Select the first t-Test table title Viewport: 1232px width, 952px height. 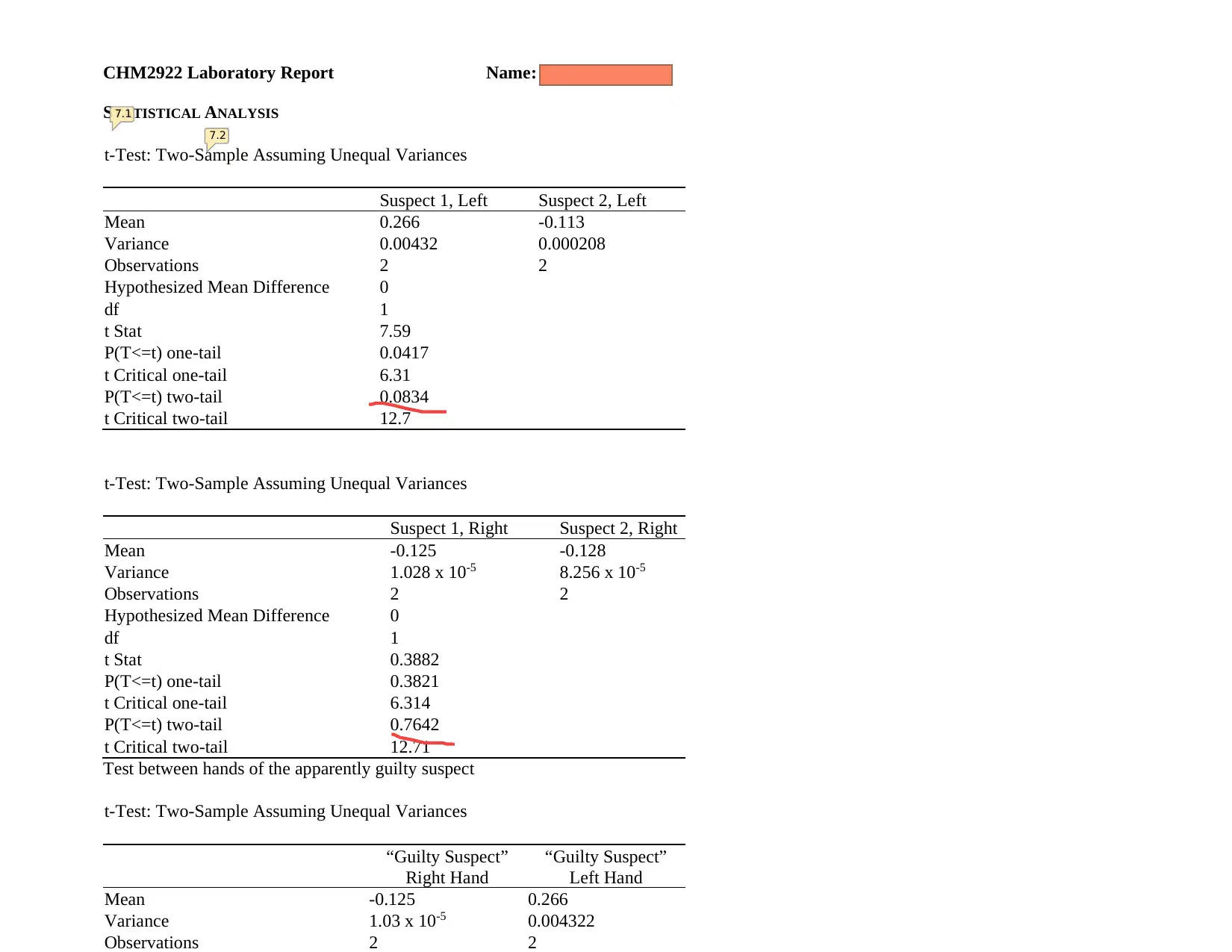click(x=285, y=155)
